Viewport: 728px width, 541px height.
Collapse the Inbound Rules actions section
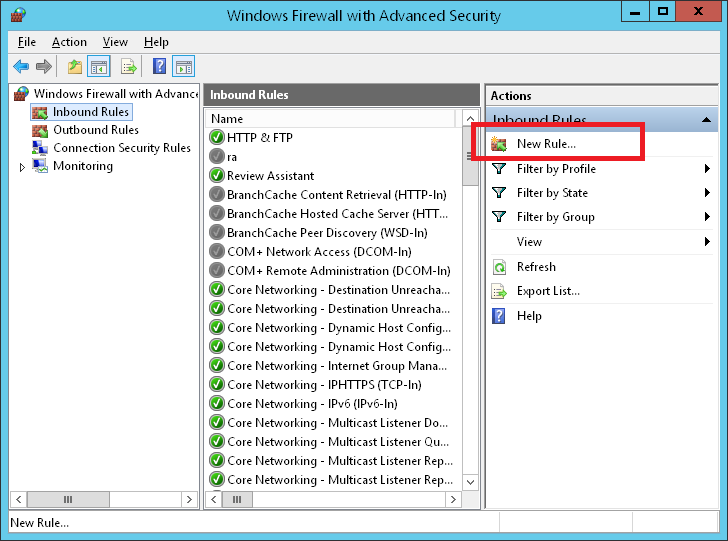pyautogui.click(x=706, y=120)
